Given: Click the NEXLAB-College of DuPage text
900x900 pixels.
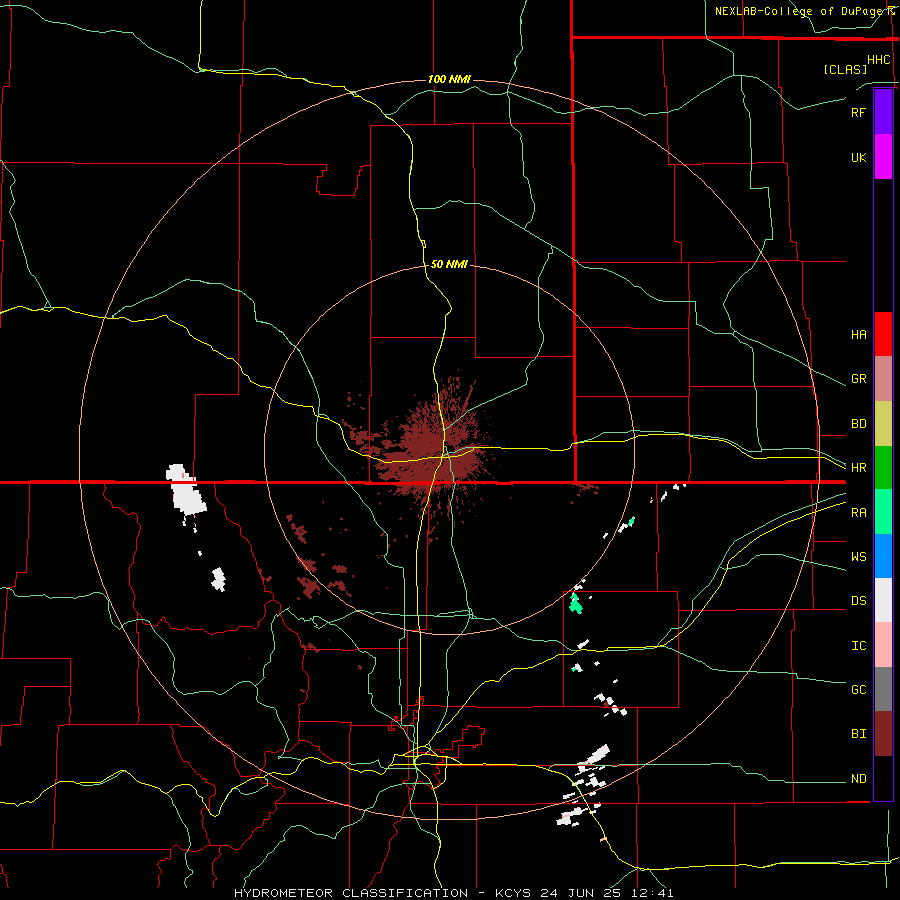Looking at the screenshot, I should coord(800,11).
